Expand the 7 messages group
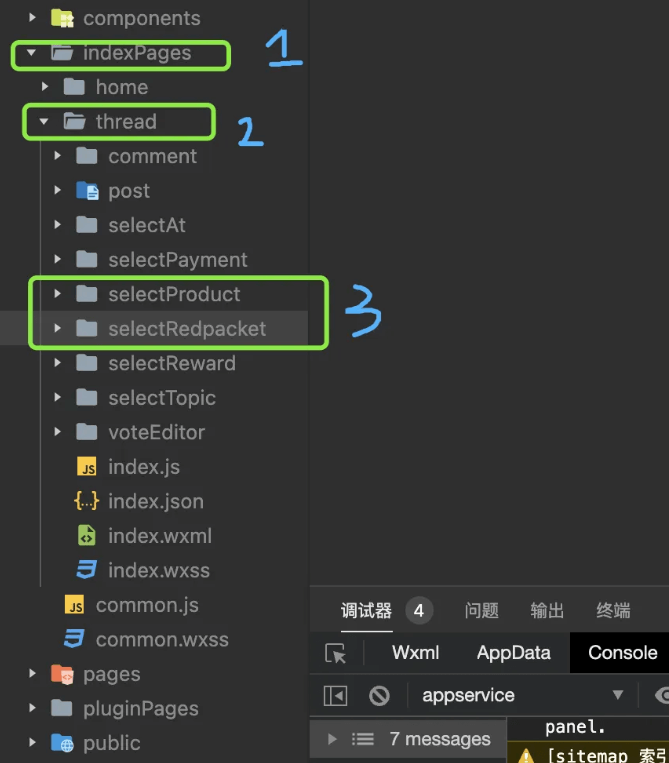Screen dimensions: 669x763 point(333,739)
